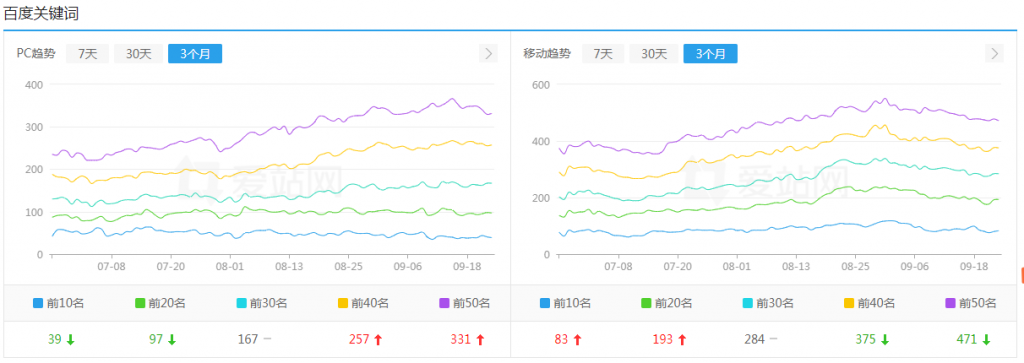
Task: Click the mobile value 284
Action: (755, 339)
